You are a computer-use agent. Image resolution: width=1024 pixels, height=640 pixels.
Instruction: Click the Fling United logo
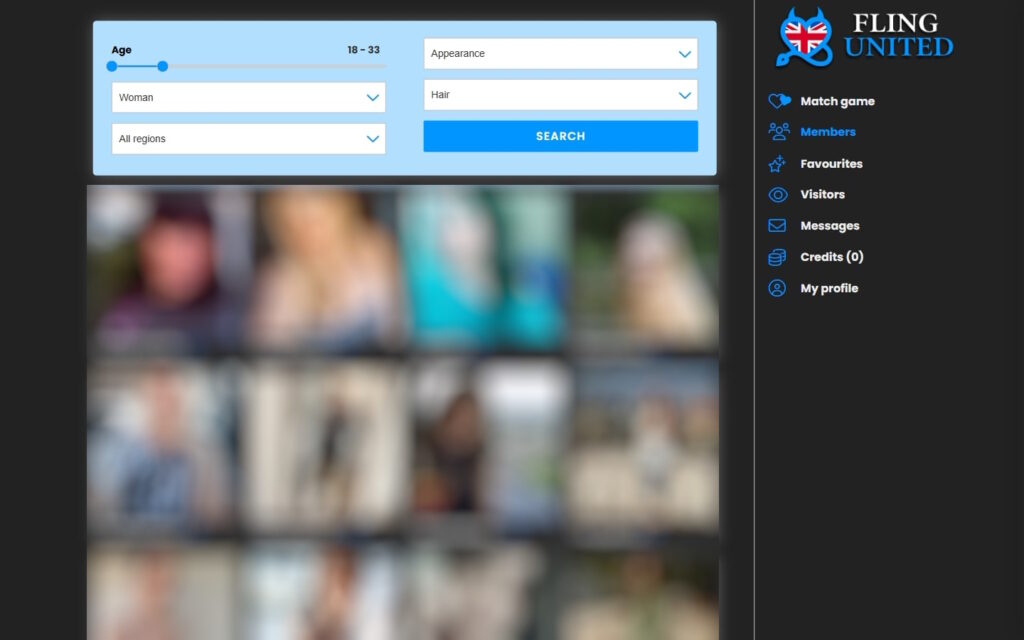tap(864, 37)
